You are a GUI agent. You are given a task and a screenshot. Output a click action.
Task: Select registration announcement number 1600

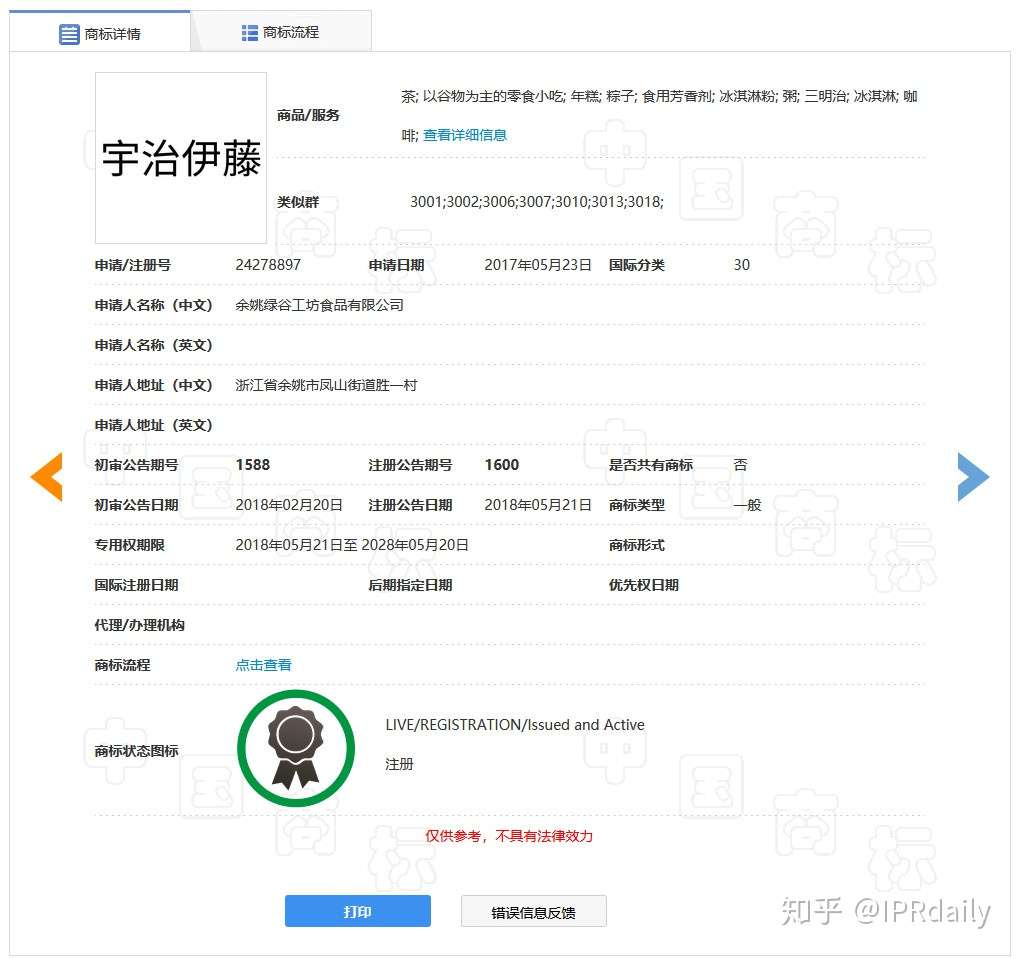[502, 464]
